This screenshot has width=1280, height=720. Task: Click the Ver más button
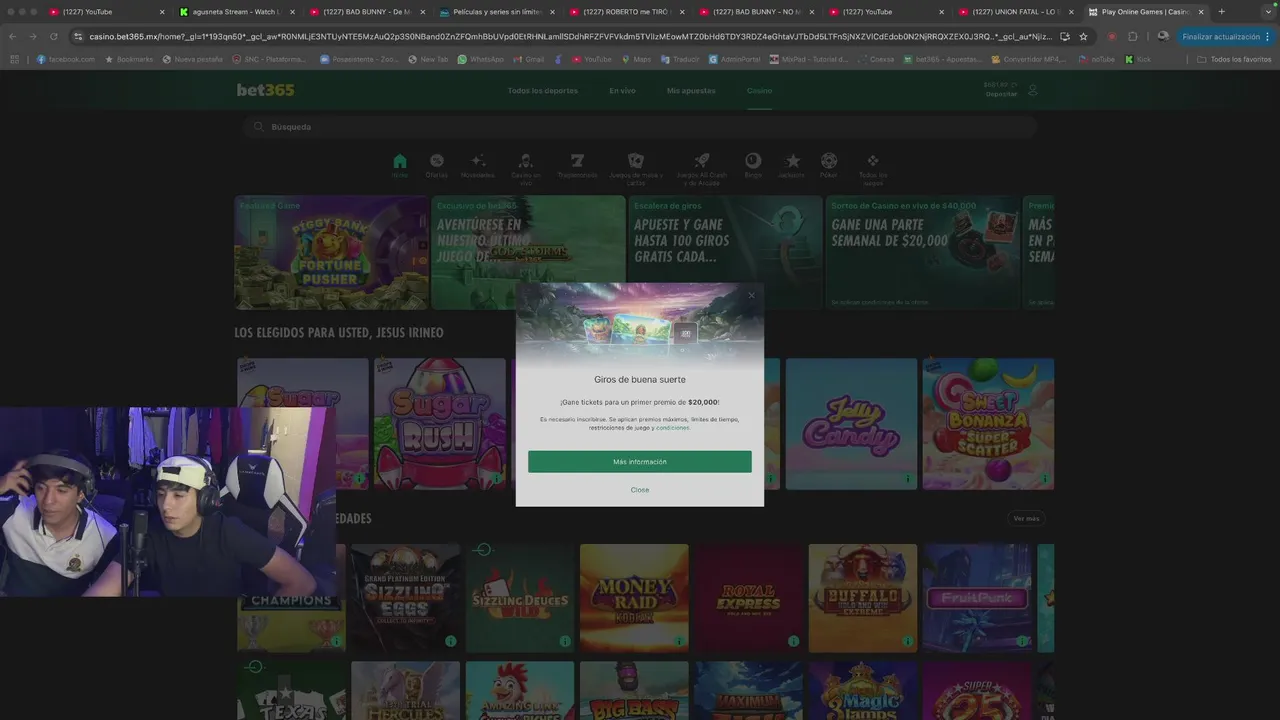coord(1026,518)
